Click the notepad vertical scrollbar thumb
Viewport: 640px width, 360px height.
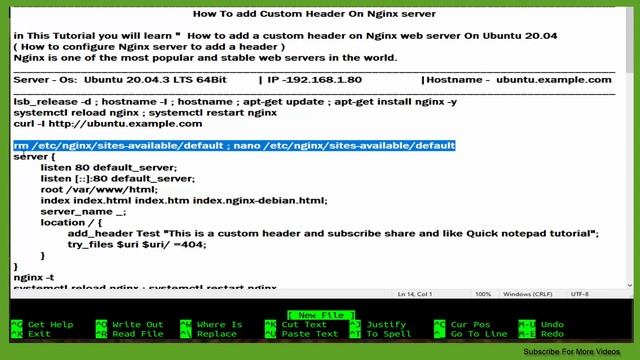630,41
